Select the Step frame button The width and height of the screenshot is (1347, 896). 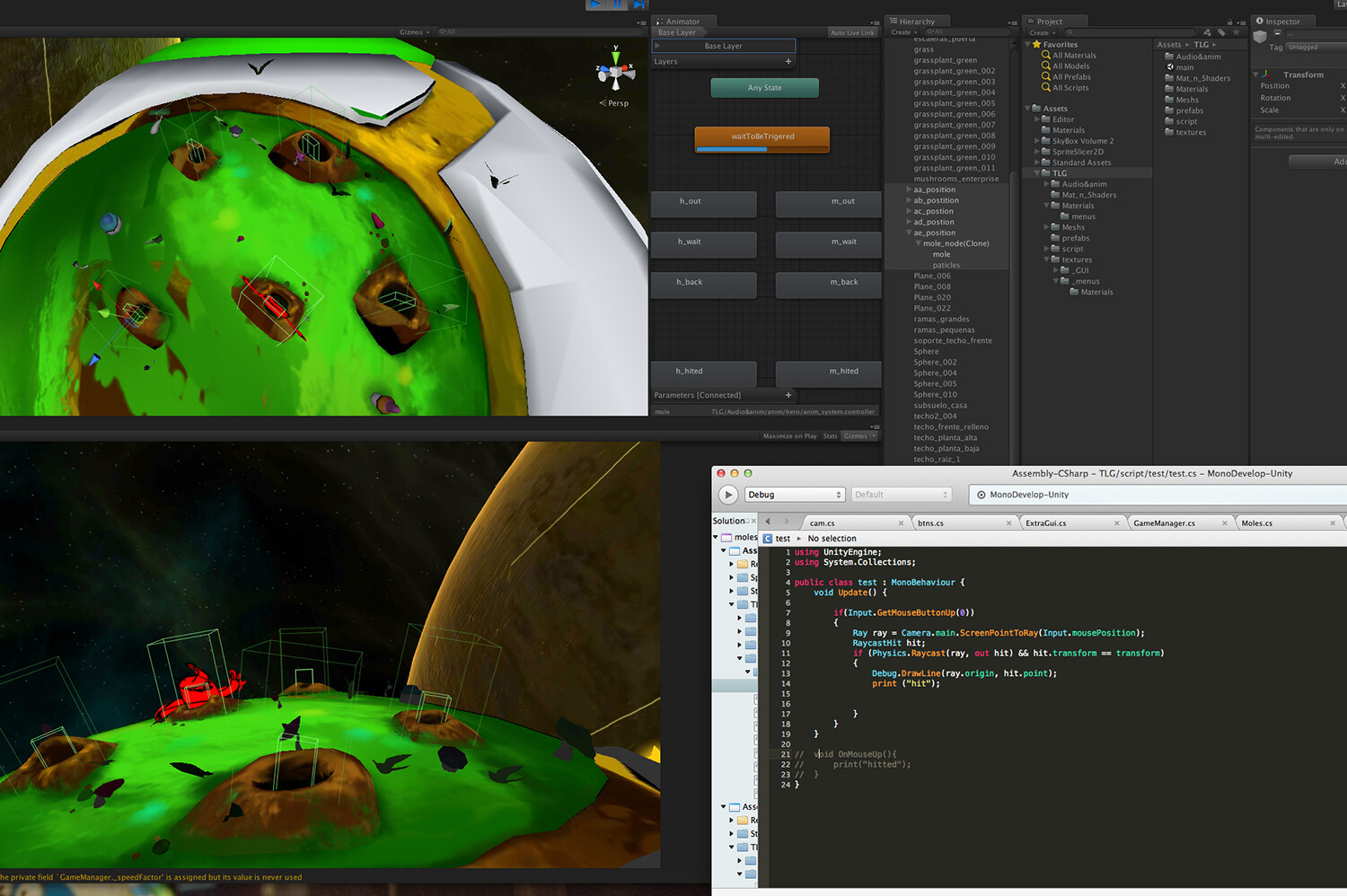[x=638, y=4]
